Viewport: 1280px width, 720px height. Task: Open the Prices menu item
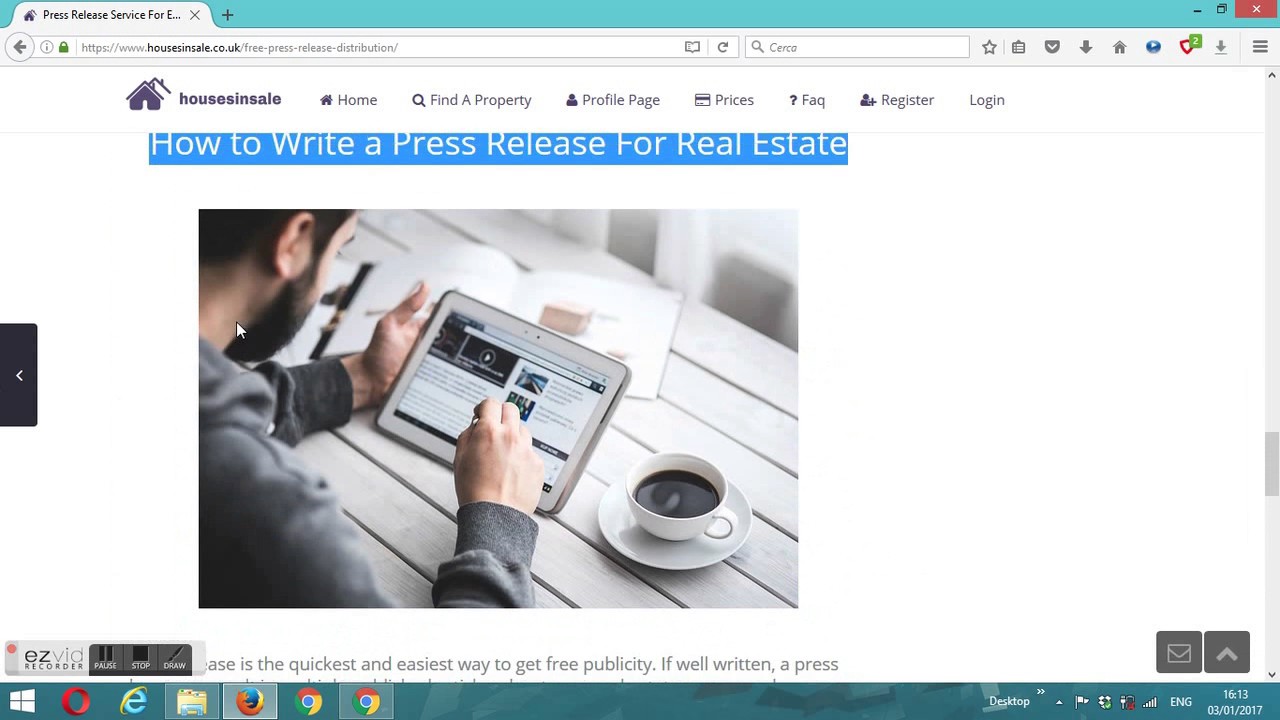coord(724,100)
